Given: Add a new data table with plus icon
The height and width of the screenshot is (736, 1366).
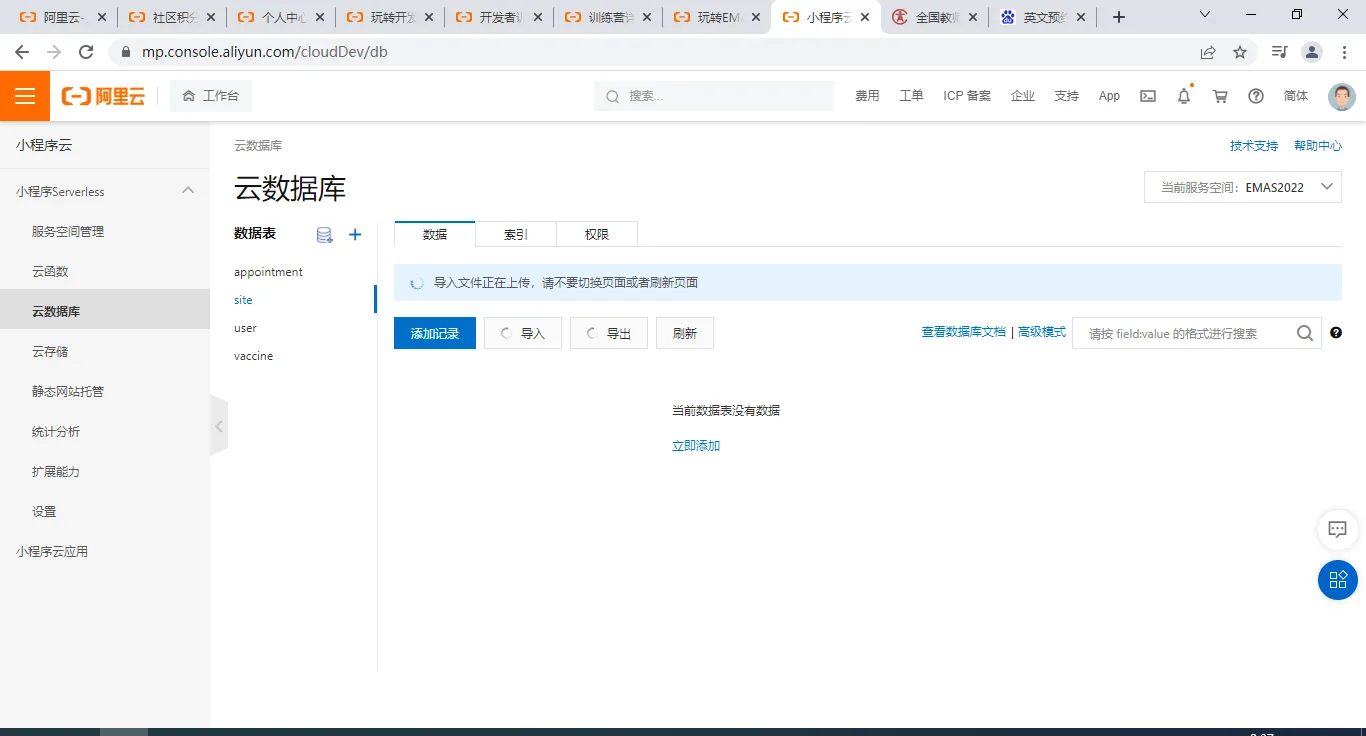Looking at the screenshot, I should coord(355,234).
